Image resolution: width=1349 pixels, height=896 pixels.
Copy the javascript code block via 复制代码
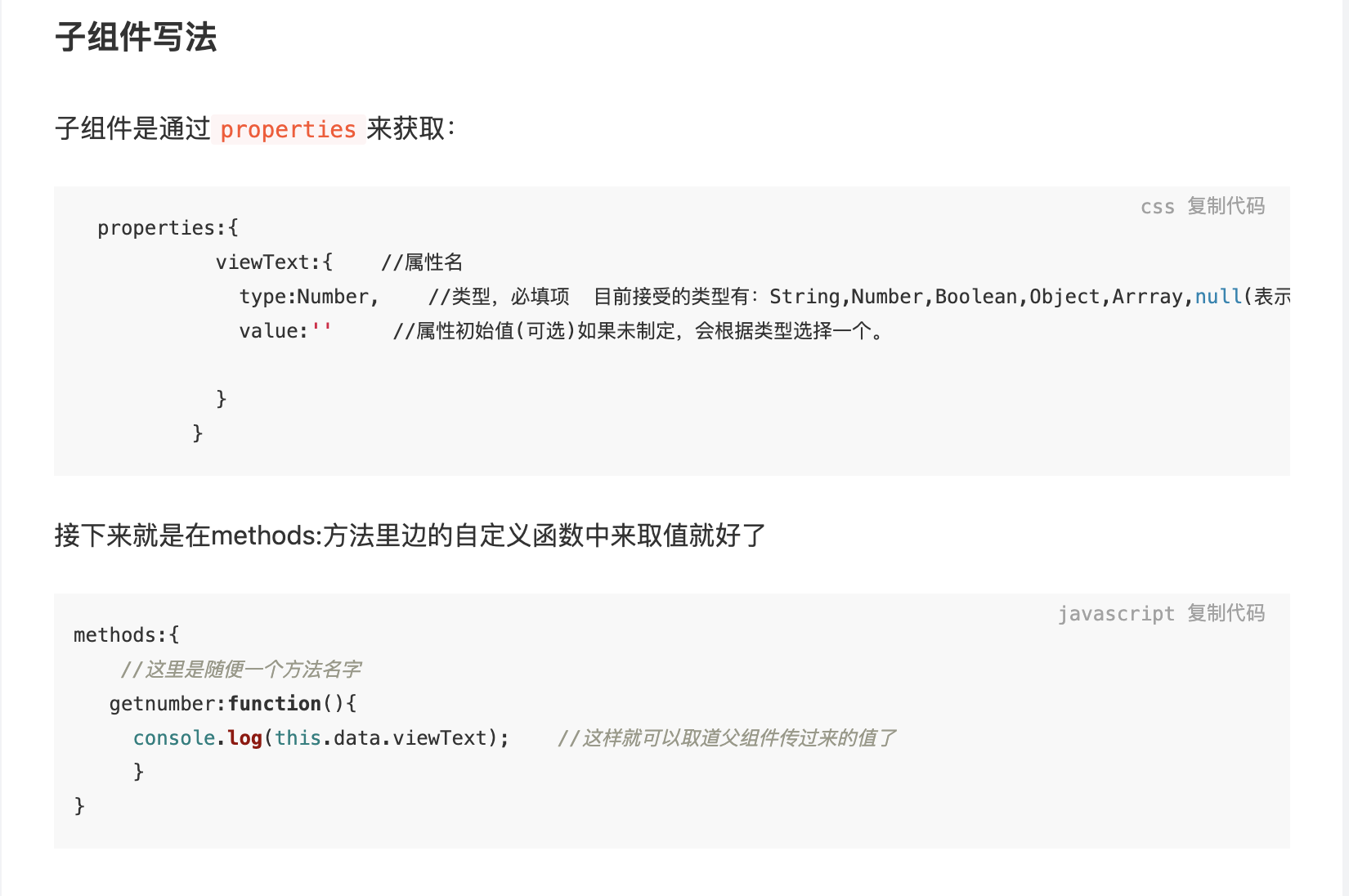point(1226,613)
